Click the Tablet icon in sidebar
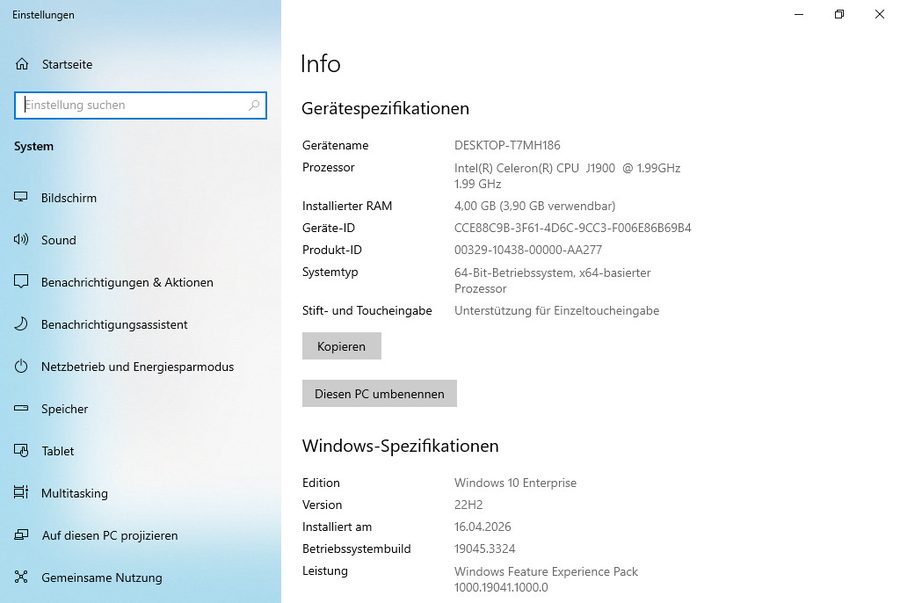The height and width of the screenshot is (603, 900). (21, 450)
